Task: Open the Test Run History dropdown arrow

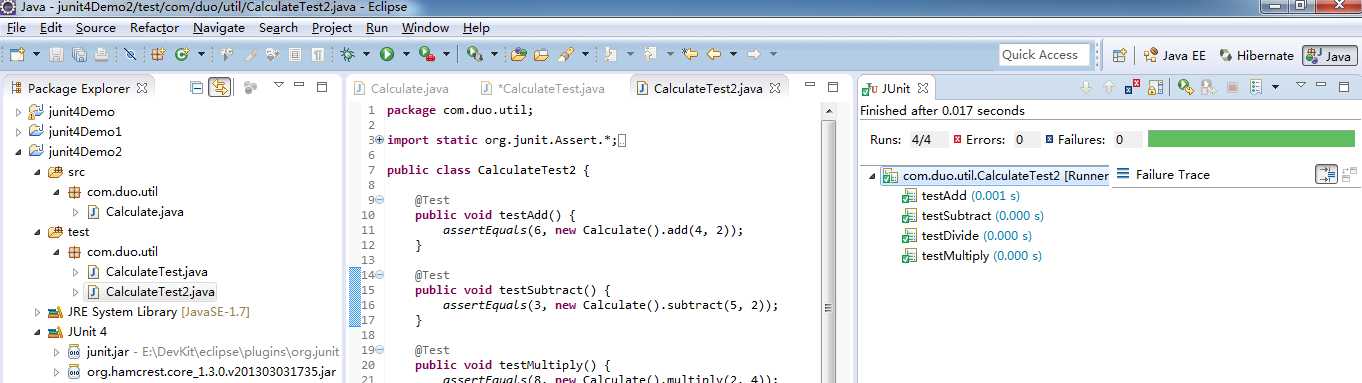Action: 1275,88
